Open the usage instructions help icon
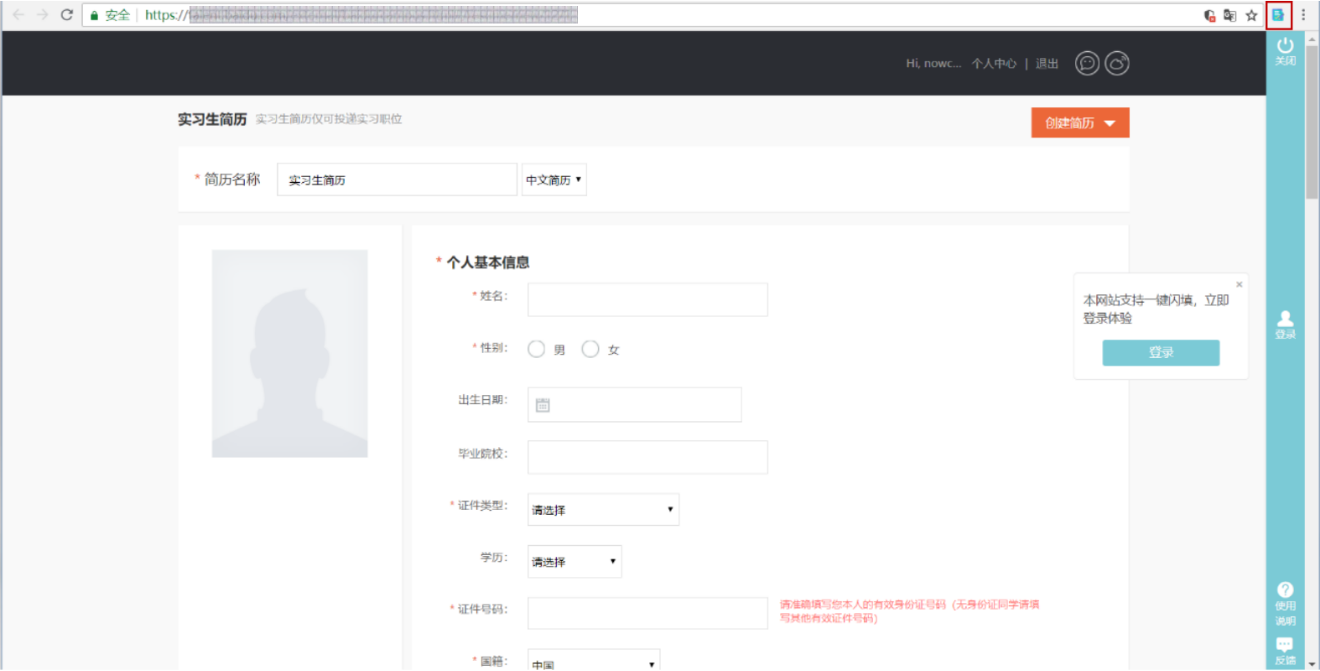The image size is (1320, 671). click(x=1285, y=590)
